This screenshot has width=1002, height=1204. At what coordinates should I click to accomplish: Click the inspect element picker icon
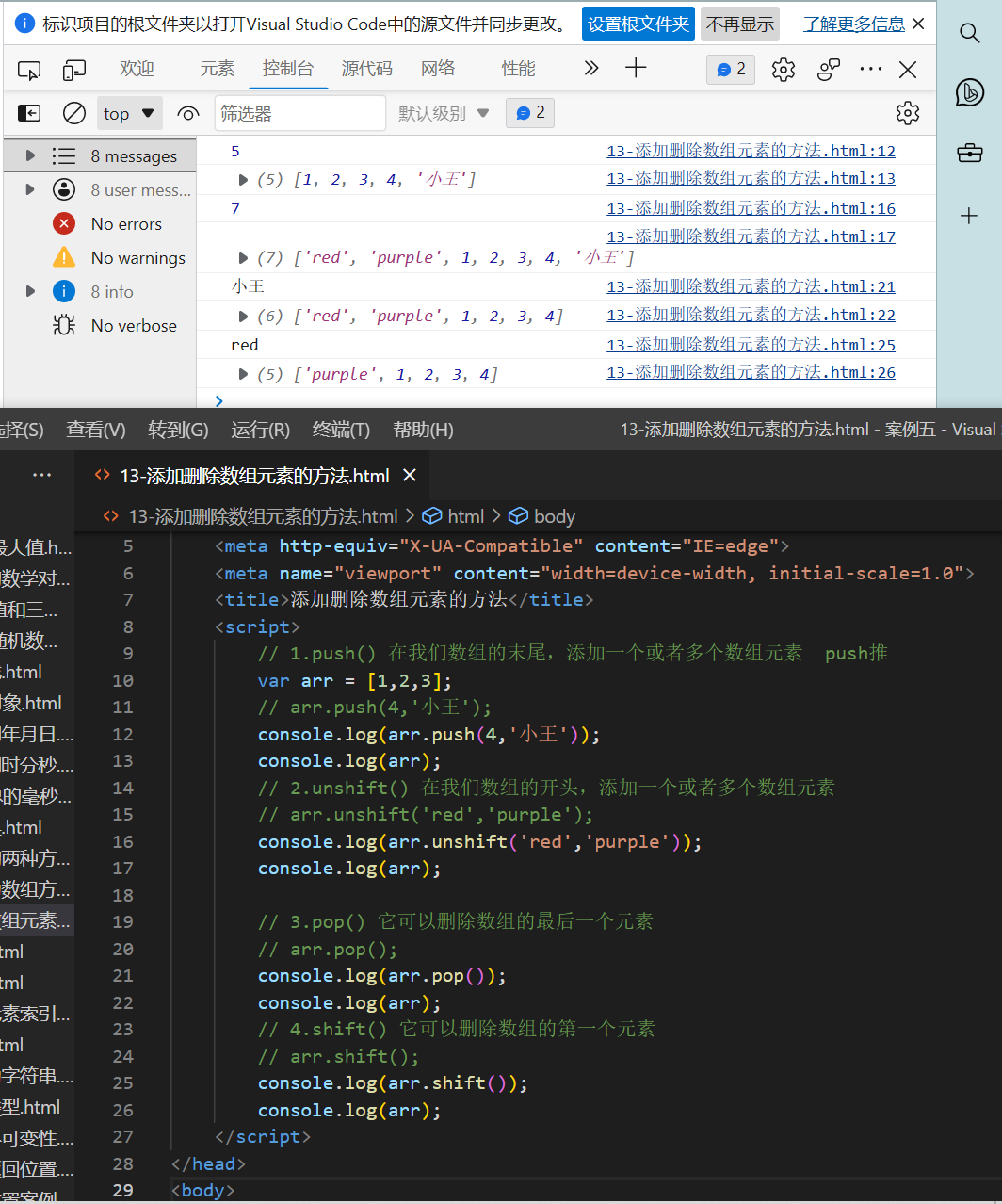(29, 70)
